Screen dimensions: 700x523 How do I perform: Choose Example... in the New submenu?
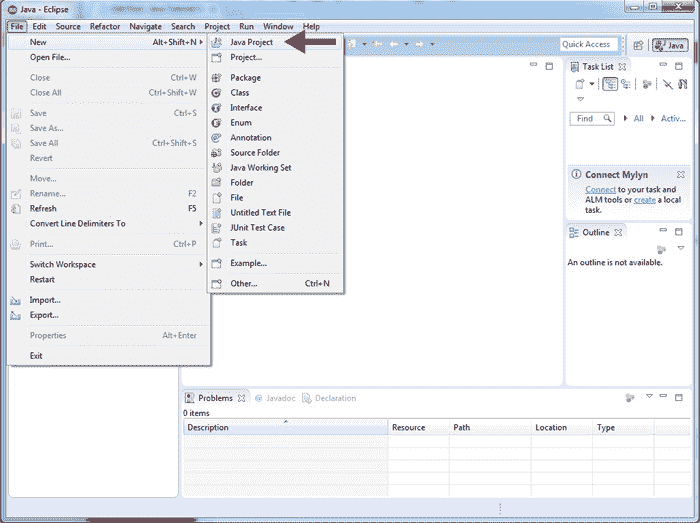pyautogui.click(x=275, y=263)
